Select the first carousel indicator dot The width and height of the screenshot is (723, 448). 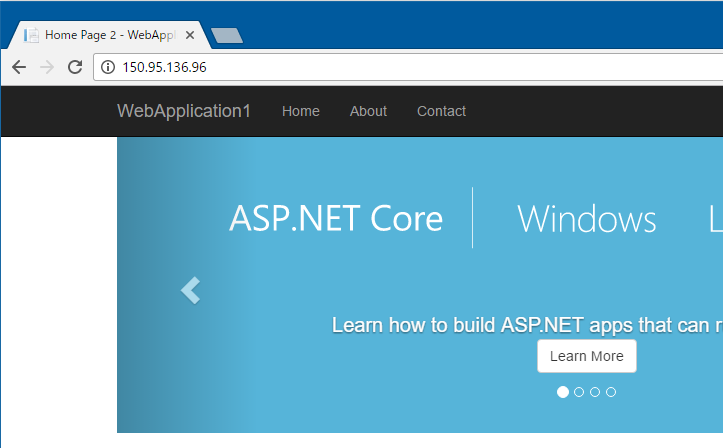click(x=563, y=392)
